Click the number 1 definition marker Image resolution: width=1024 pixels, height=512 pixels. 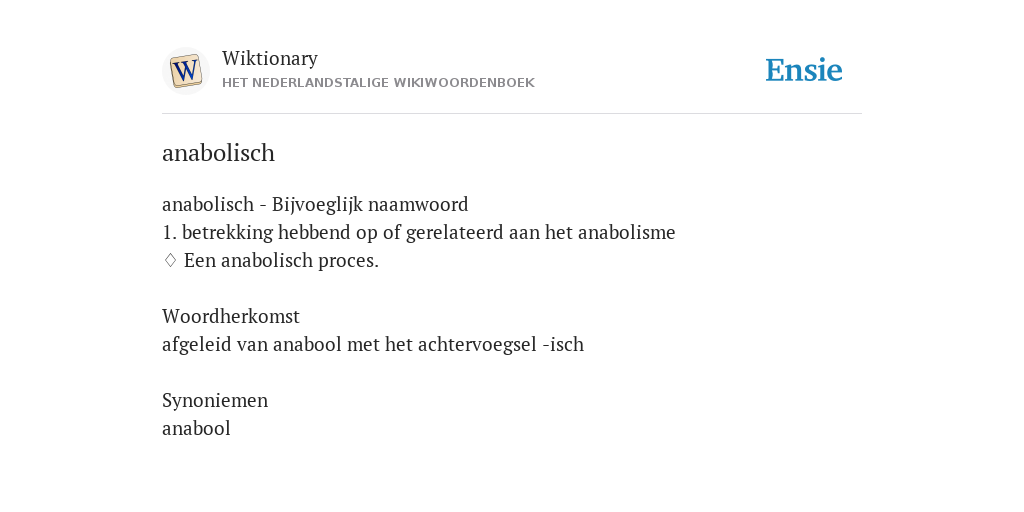169,232
